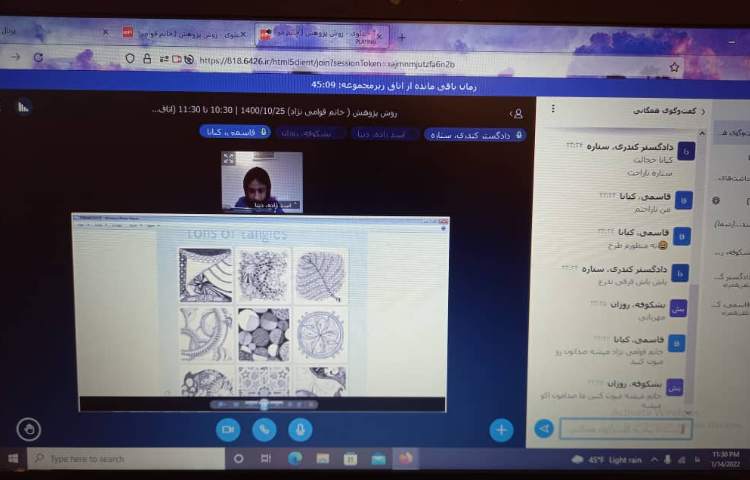Toggle the webcam sharing button
The width and height of the screenshot is (750, 480).
(228, 429)
